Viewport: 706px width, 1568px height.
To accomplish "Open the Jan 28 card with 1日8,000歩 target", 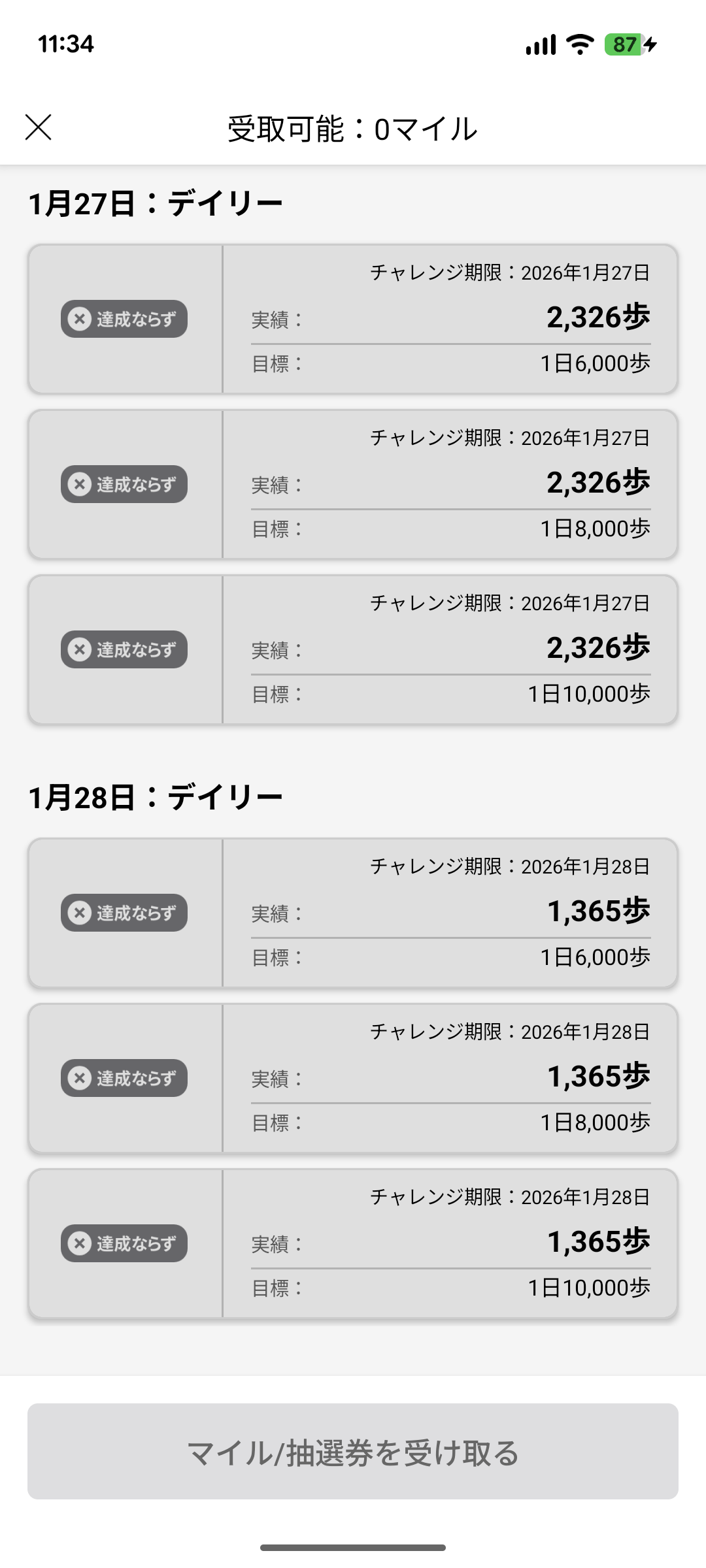I will coord(353,1079).
